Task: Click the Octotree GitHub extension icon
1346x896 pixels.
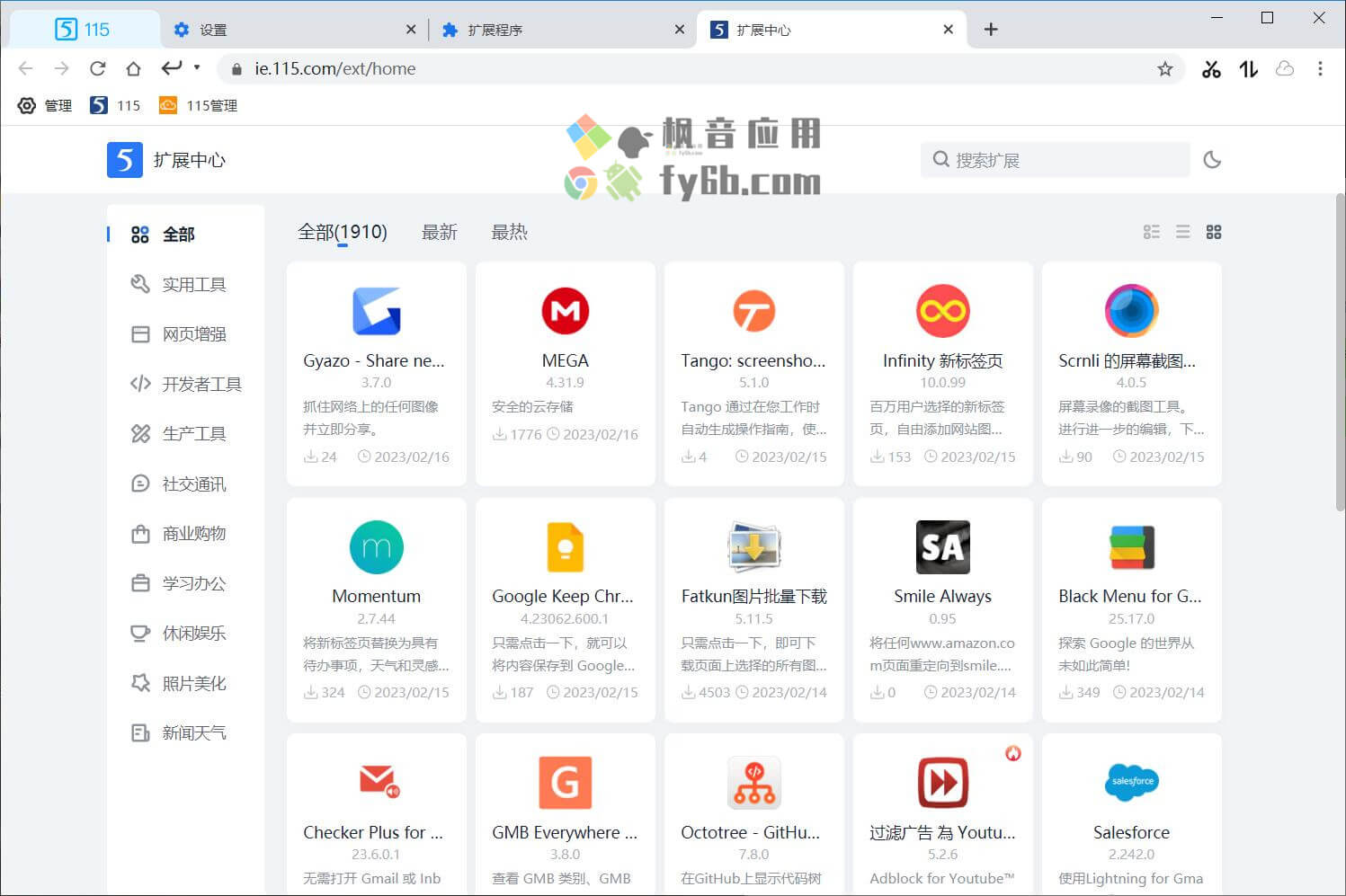Action: tap(753, 783)
